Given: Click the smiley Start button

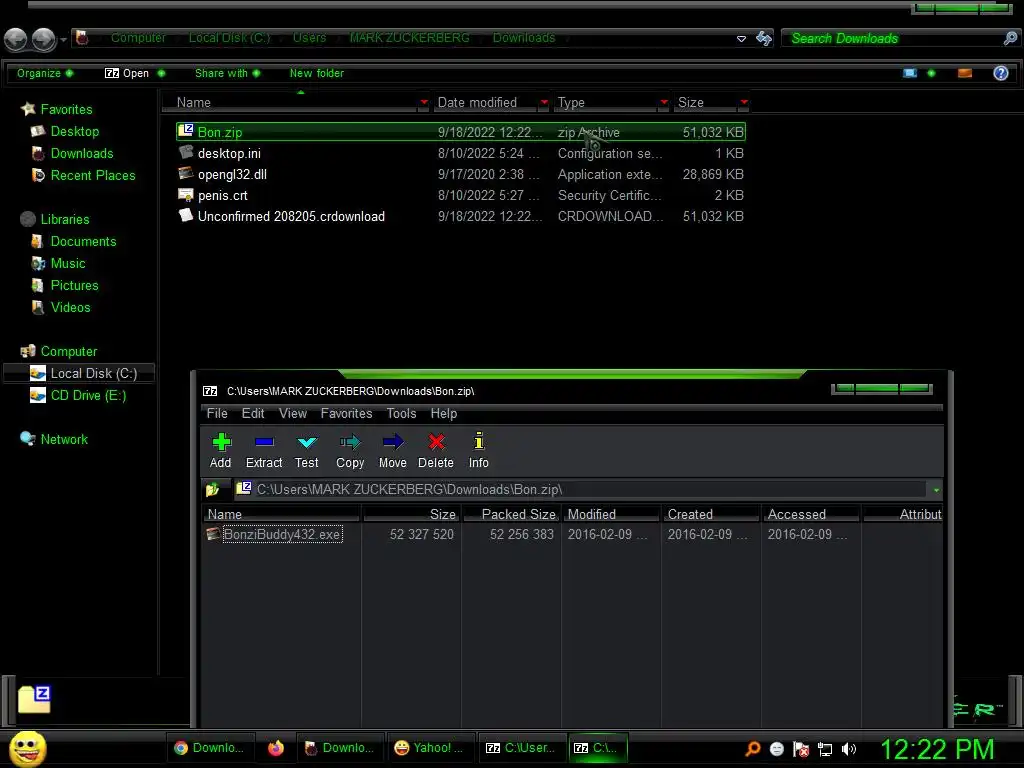Looking at the screenshot, I should point(27,748).
